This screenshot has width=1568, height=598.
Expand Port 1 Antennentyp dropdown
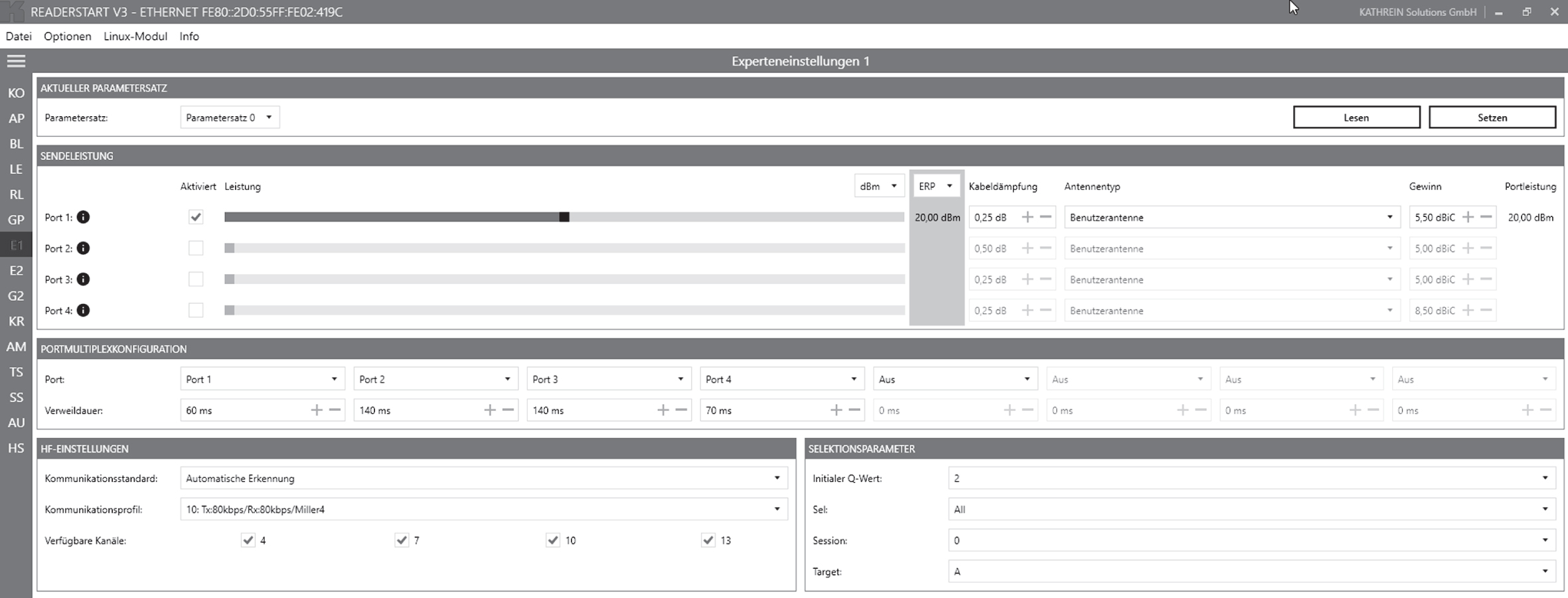(x=1231, y=217)
